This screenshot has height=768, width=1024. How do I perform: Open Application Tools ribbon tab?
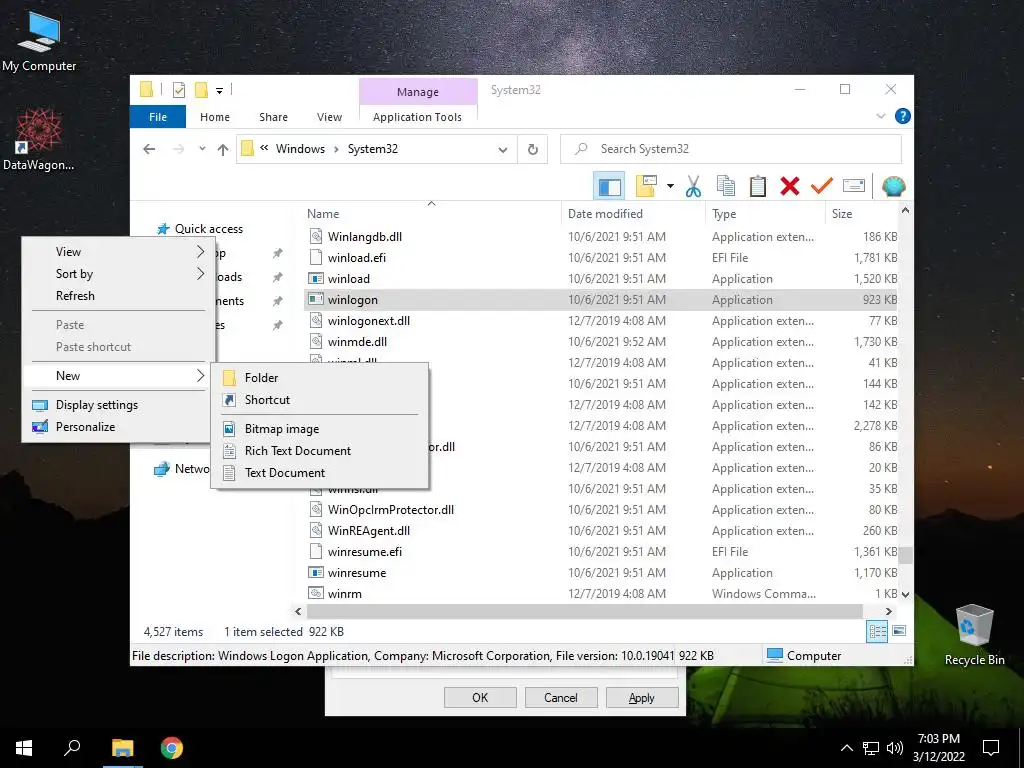(417, 117)
